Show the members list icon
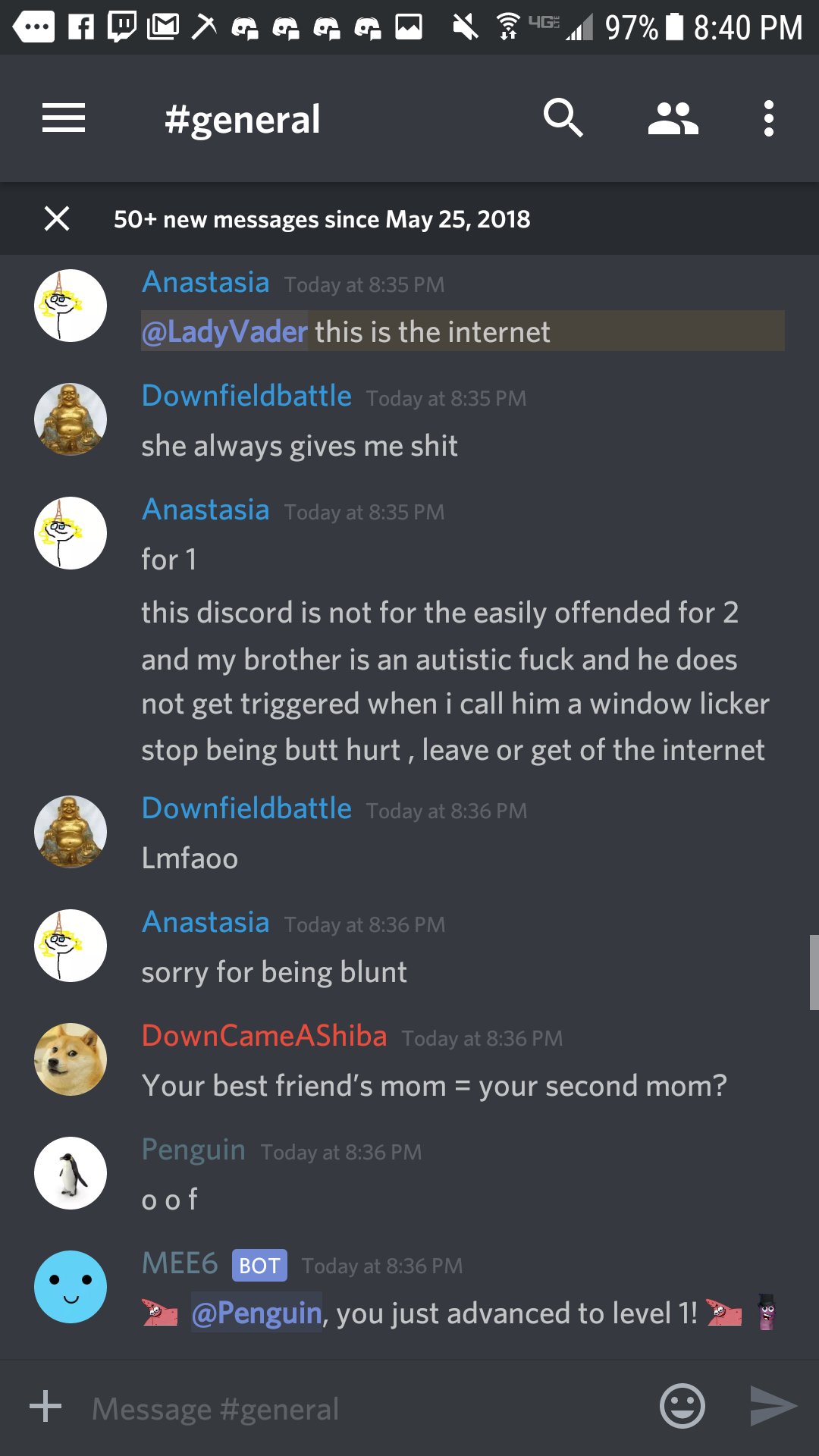 (x=673, y=119)
